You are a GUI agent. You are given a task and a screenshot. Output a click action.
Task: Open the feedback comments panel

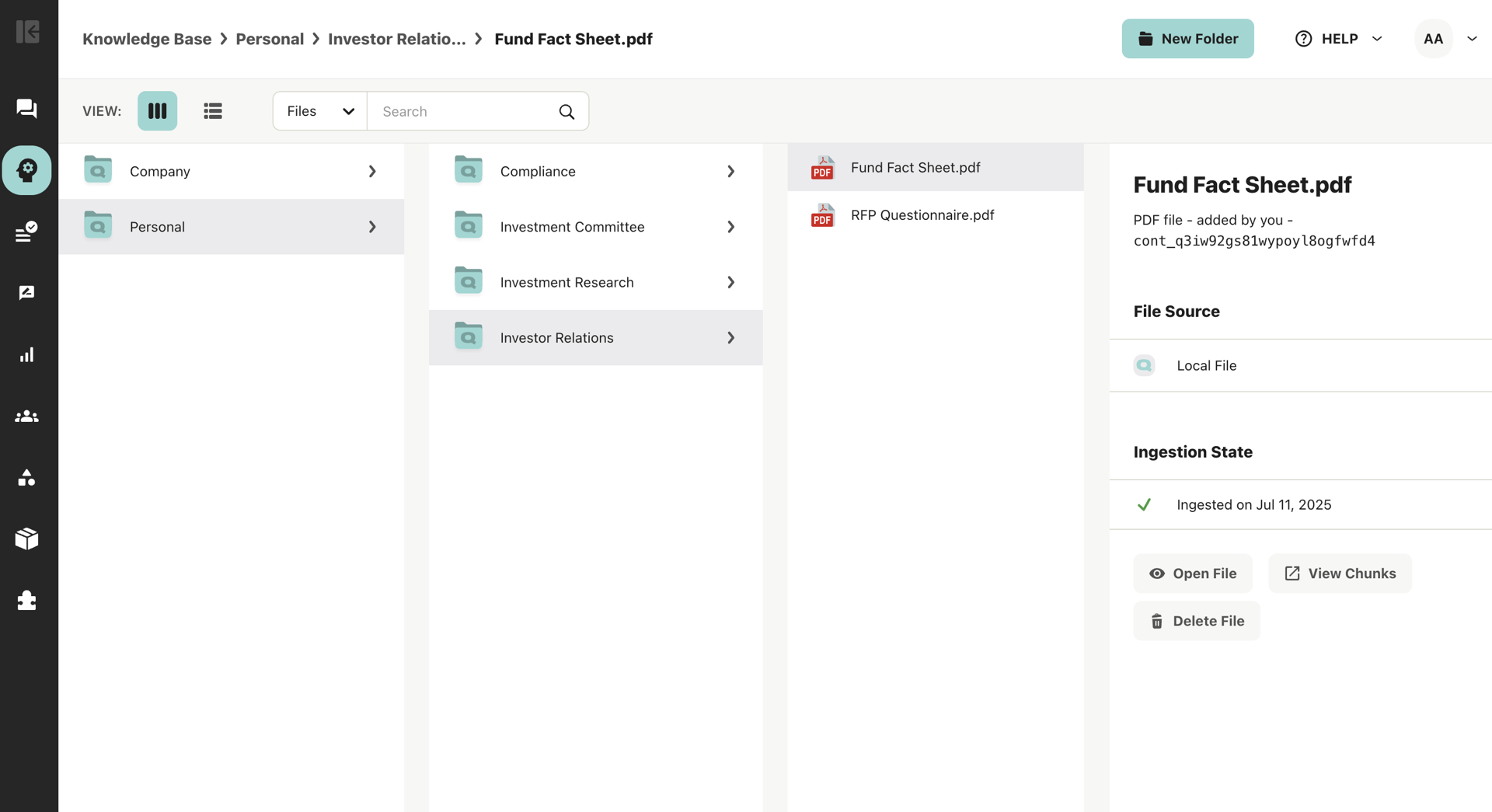pos(27,293)
